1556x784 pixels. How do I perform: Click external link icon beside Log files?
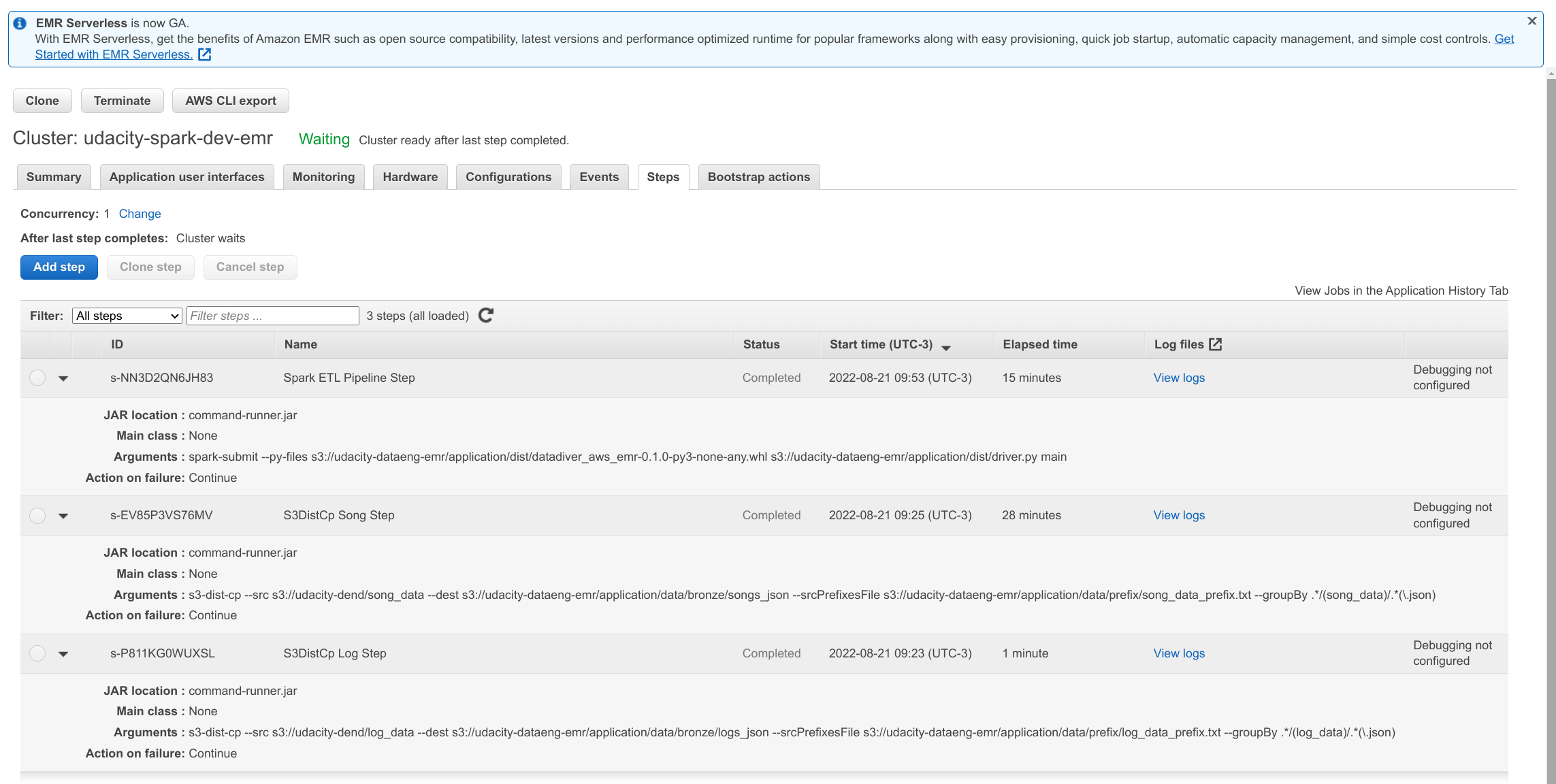click(x=1216, y=344)
